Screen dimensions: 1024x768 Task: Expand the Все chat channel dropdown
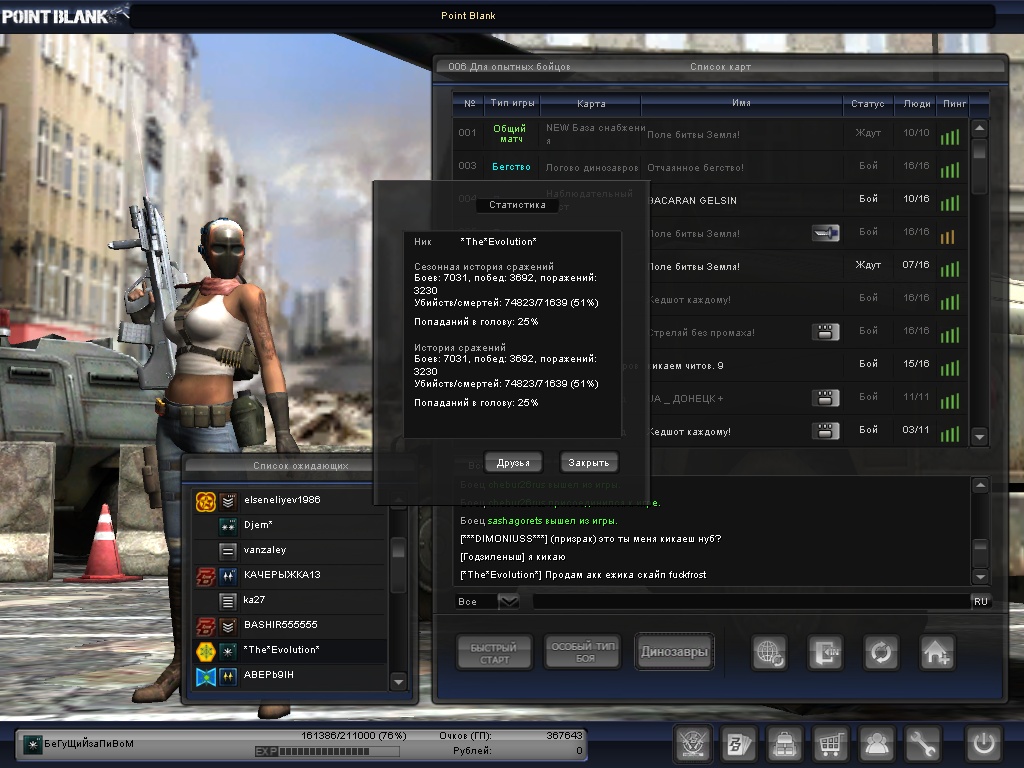[509, 601]
